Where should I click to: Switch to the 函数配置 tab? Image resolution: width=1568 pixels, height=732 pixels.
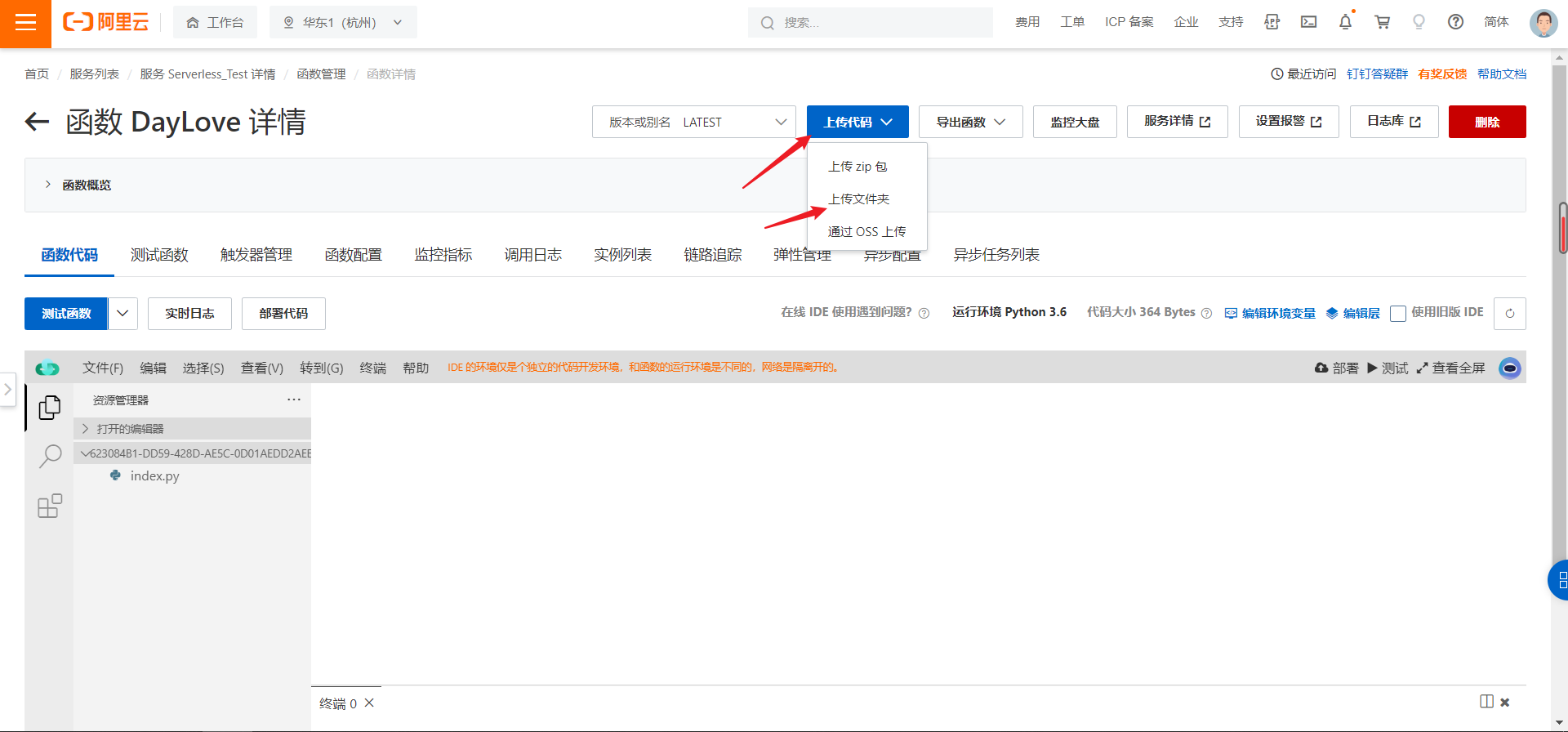(x=354, y=255)
